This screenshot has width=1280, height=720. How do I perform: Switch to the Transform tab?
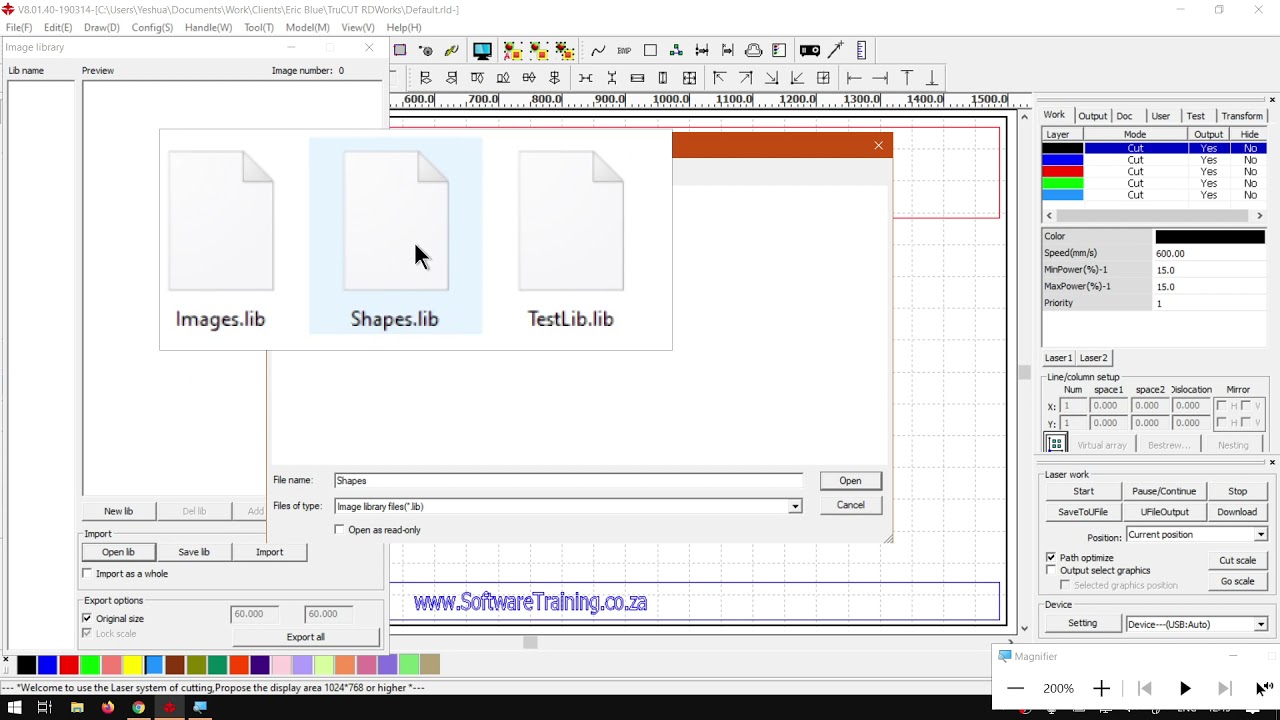pyautogui.click(x=1242, y=116)
